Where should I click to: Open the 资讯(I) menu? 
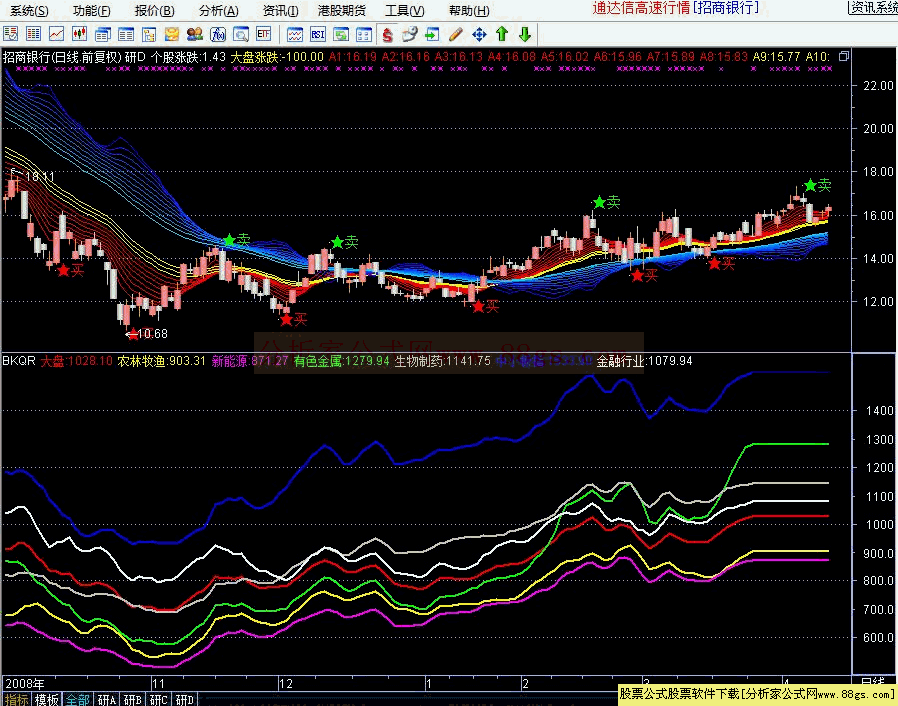(280, 10)
